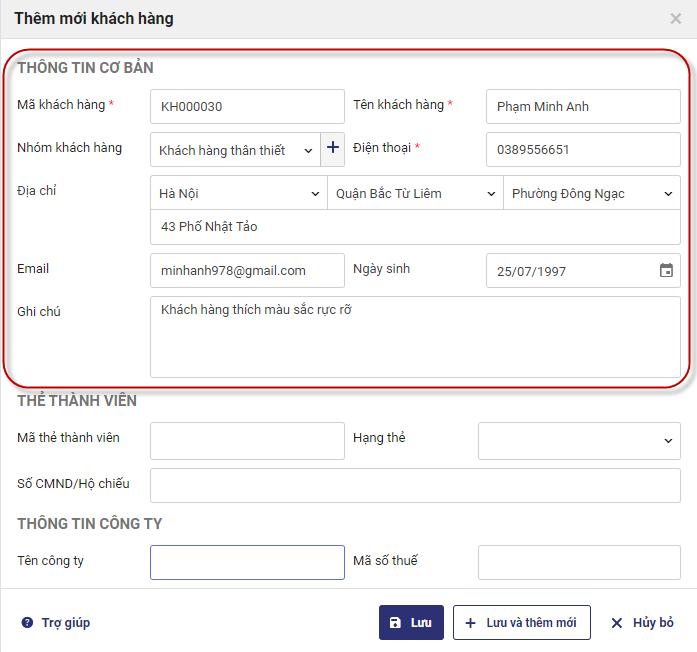
Task: Click the Mã thẻ thành viên field
Action: click(x=247, y=440)
